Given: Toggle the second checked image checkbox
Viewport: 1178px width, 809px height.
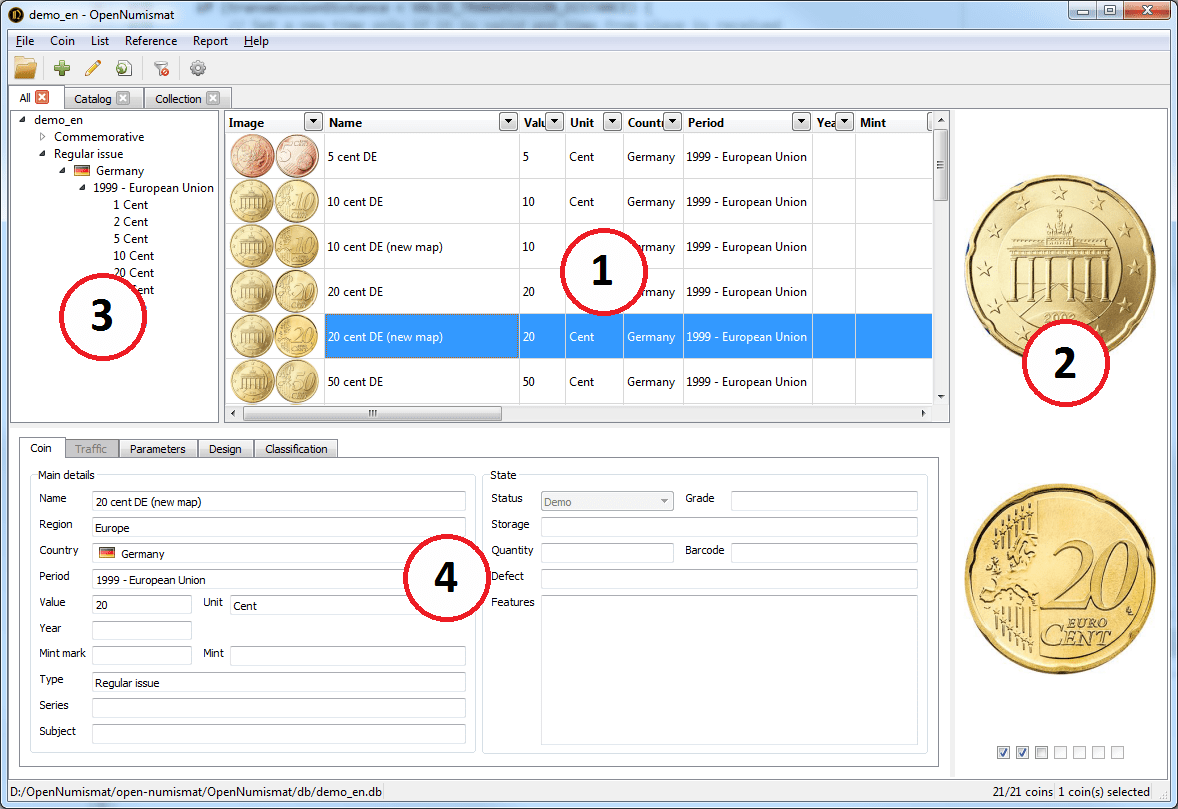Looking at the screenshot, I should pos(1022,753).
